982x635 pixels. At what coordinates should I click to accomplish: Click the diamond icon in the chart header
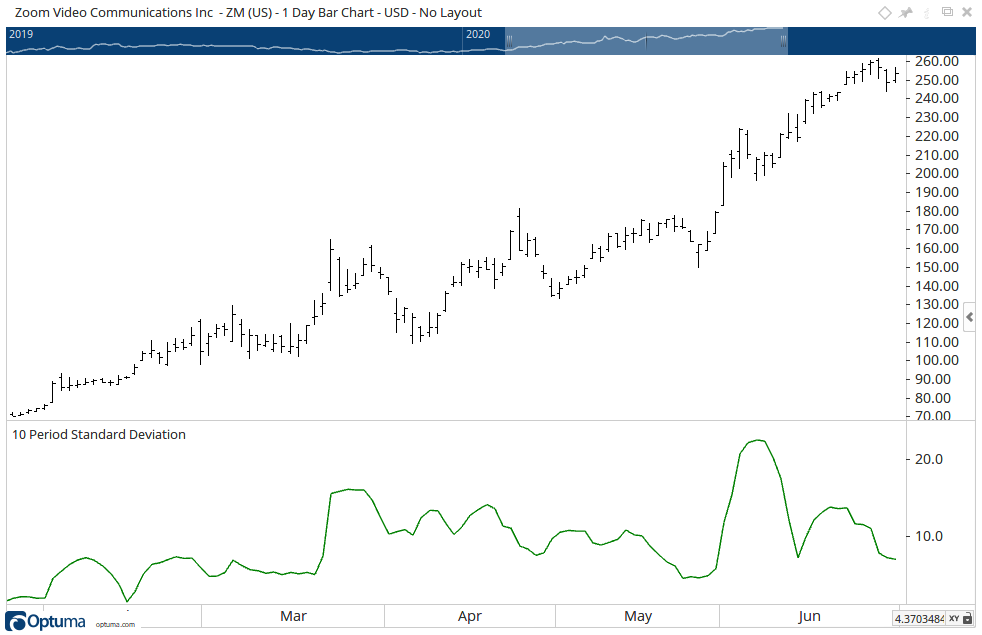(x=884, y=13)
